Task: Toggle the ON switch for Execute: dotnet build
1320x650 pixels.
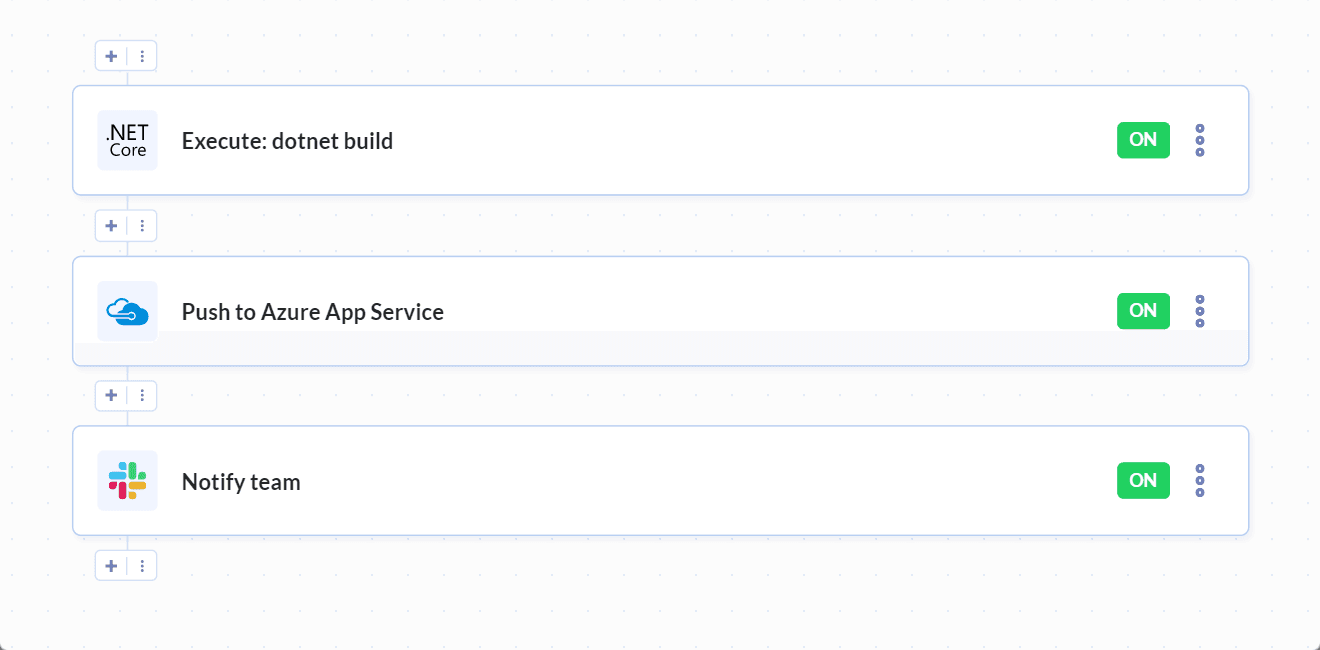Action: [x=1143, y=140]
